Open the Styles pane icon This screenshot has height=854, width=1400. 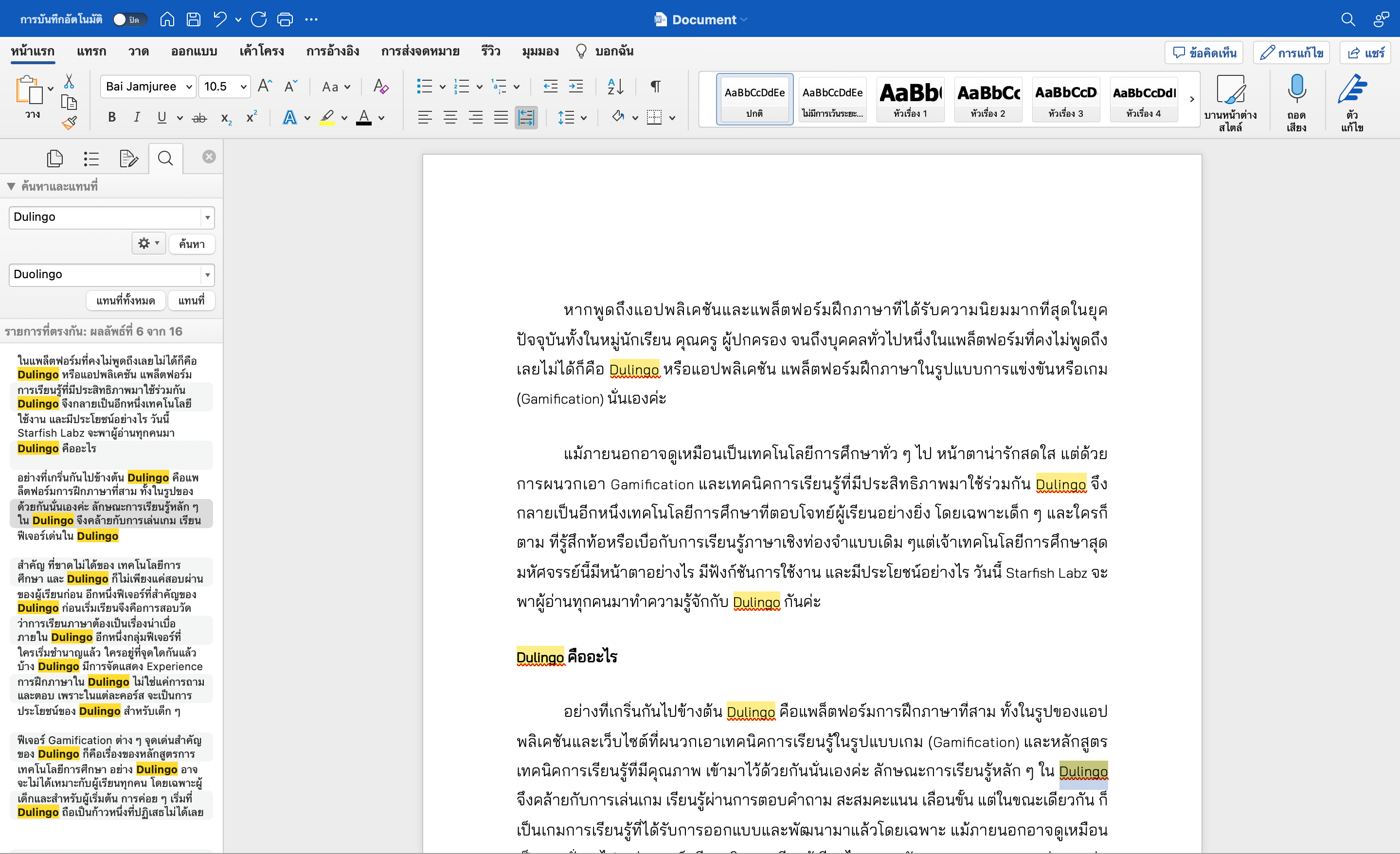click(x=1230, y=102)
